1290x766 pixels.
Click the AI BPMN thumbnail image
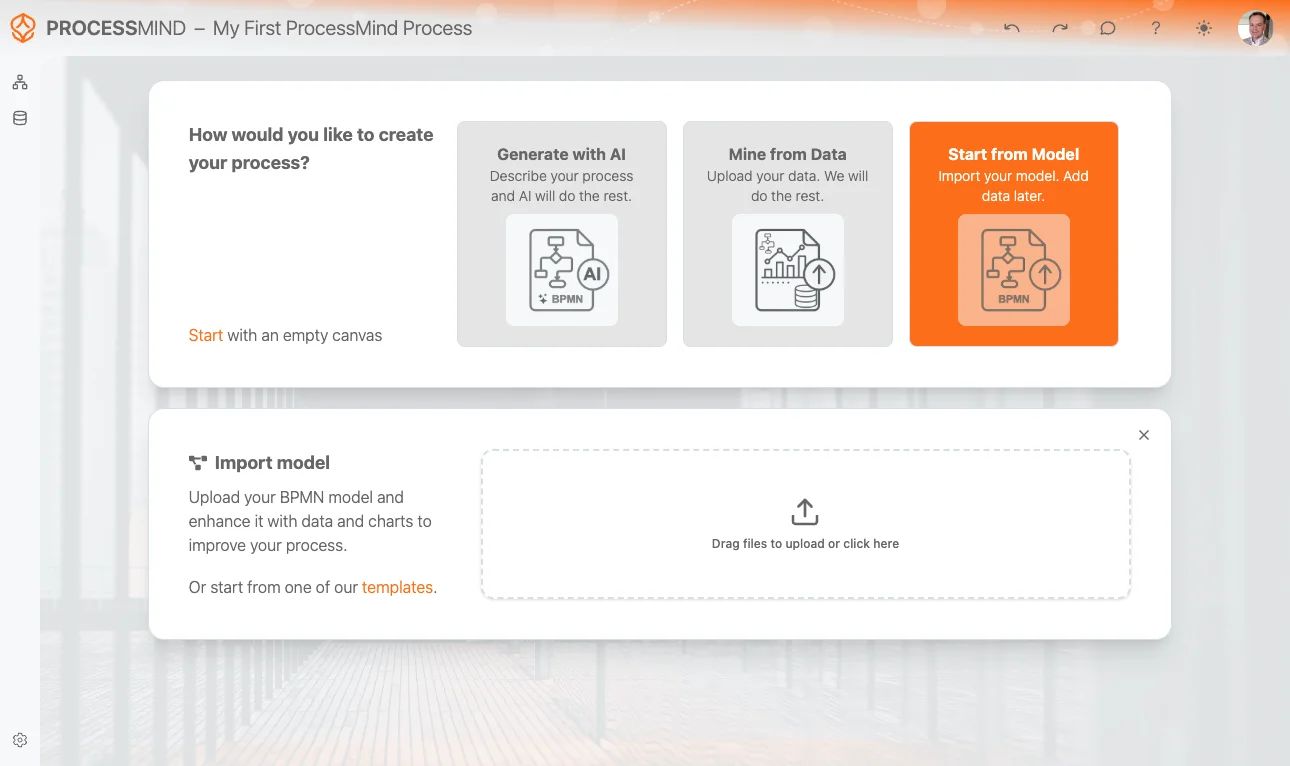[x=562, y=270]
